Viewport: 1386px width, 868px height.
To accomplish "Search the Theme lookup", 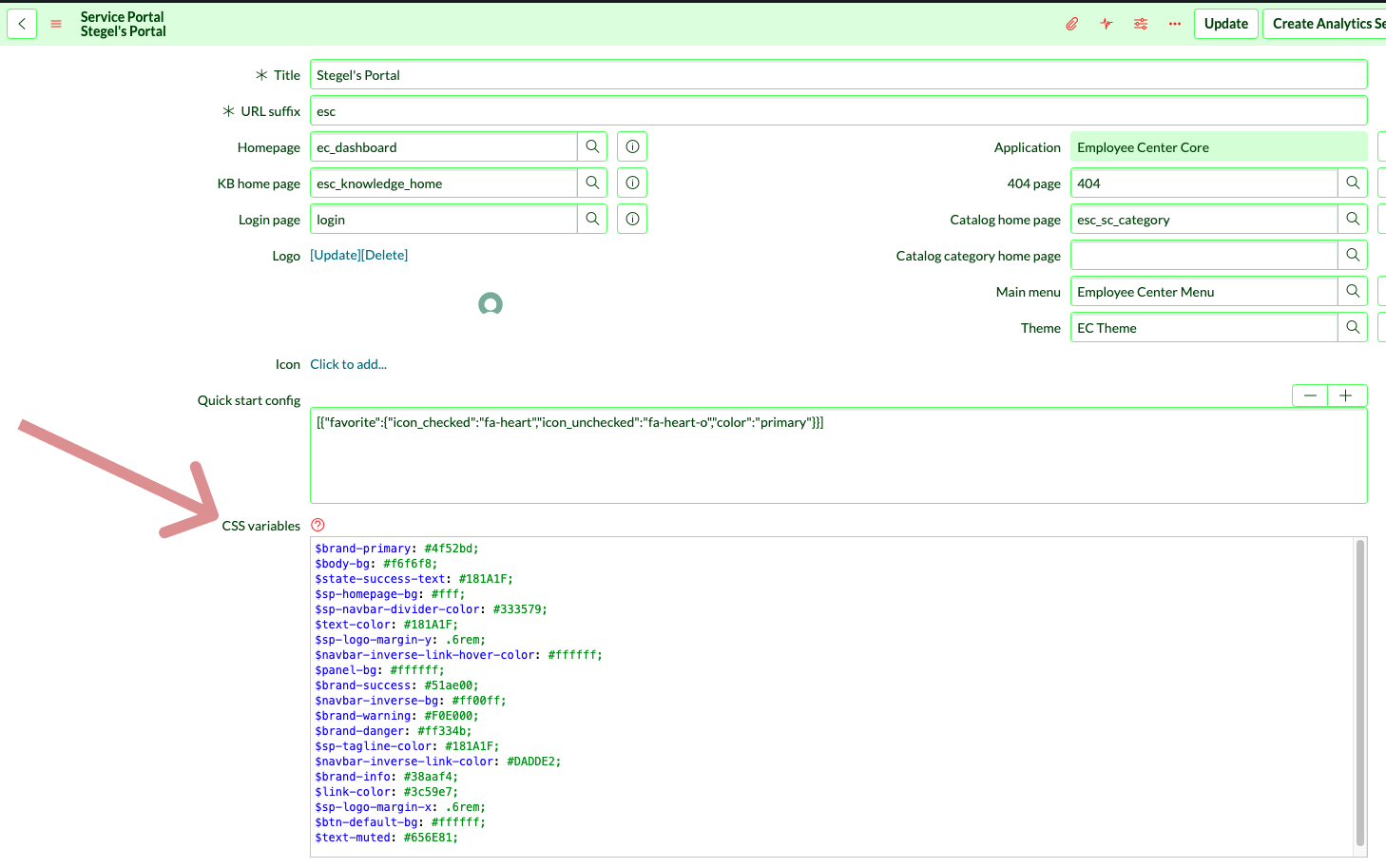I will [1353, 327].
